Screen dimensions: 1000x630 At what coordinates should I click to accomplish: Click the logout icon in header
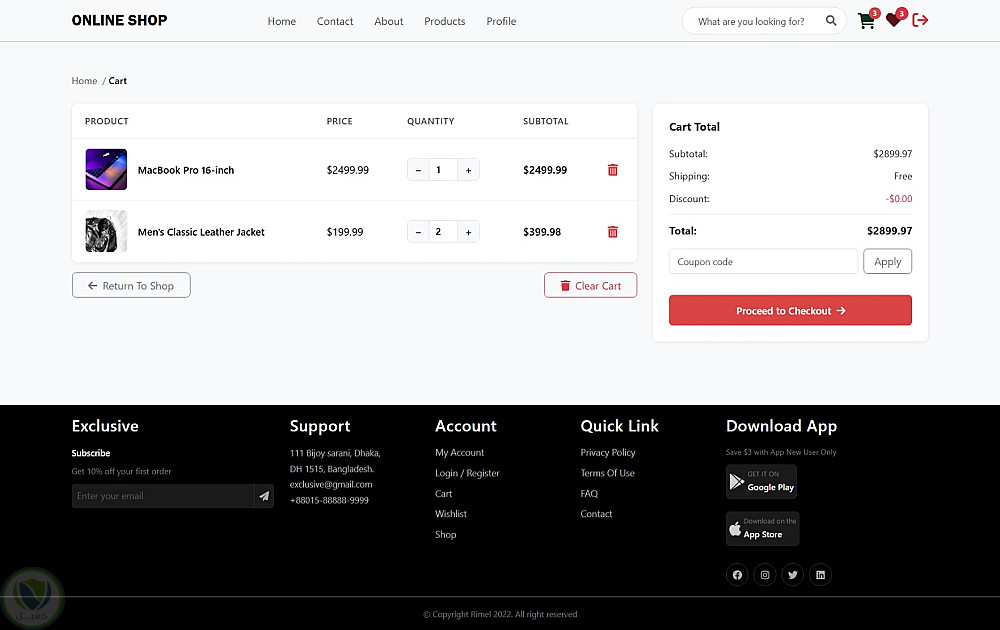920,20
